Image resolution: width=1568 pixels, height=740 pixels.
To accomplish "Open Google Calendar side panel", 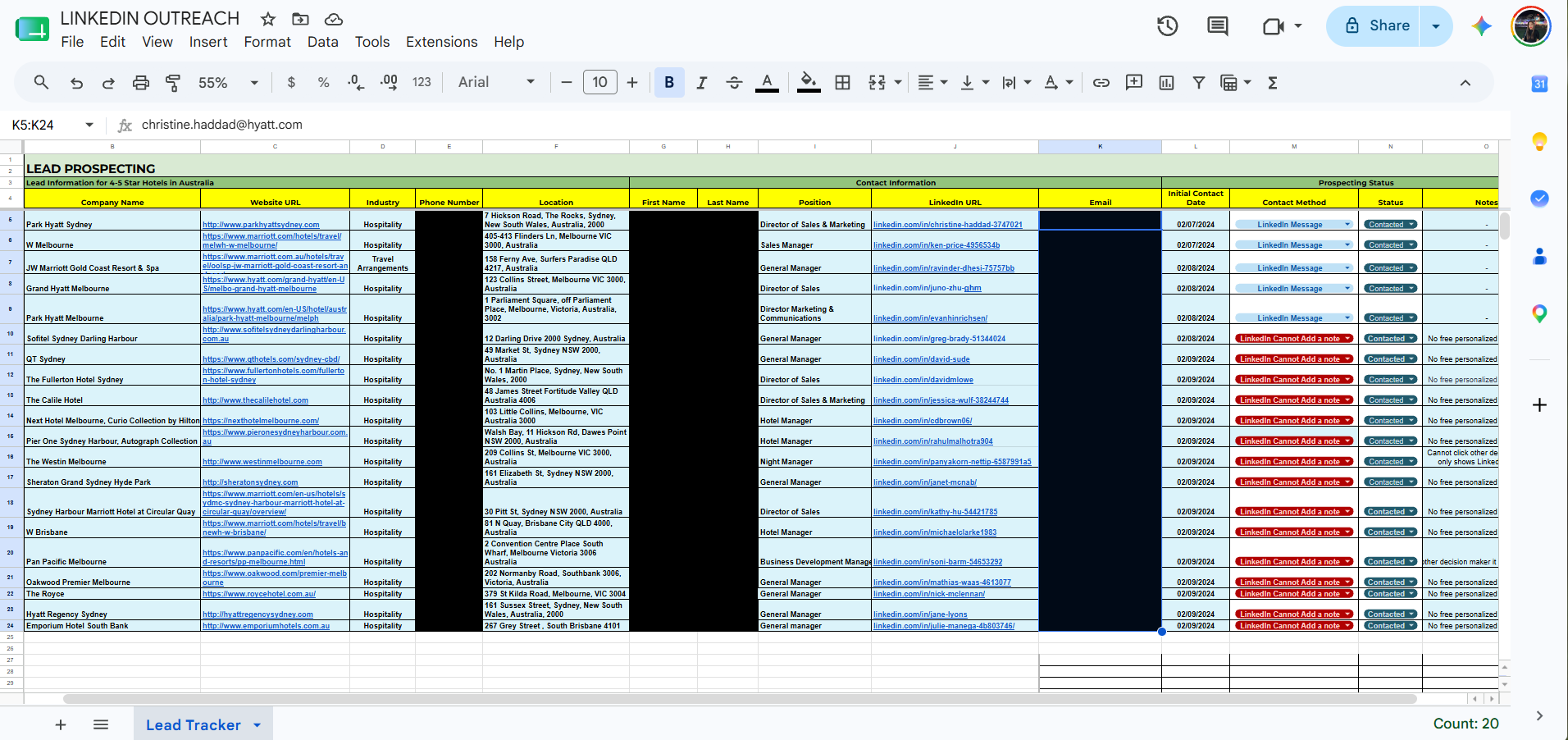I will (1539, 84).
